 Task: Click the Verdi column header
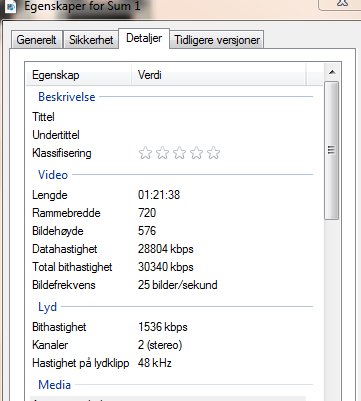click(218, 75)
